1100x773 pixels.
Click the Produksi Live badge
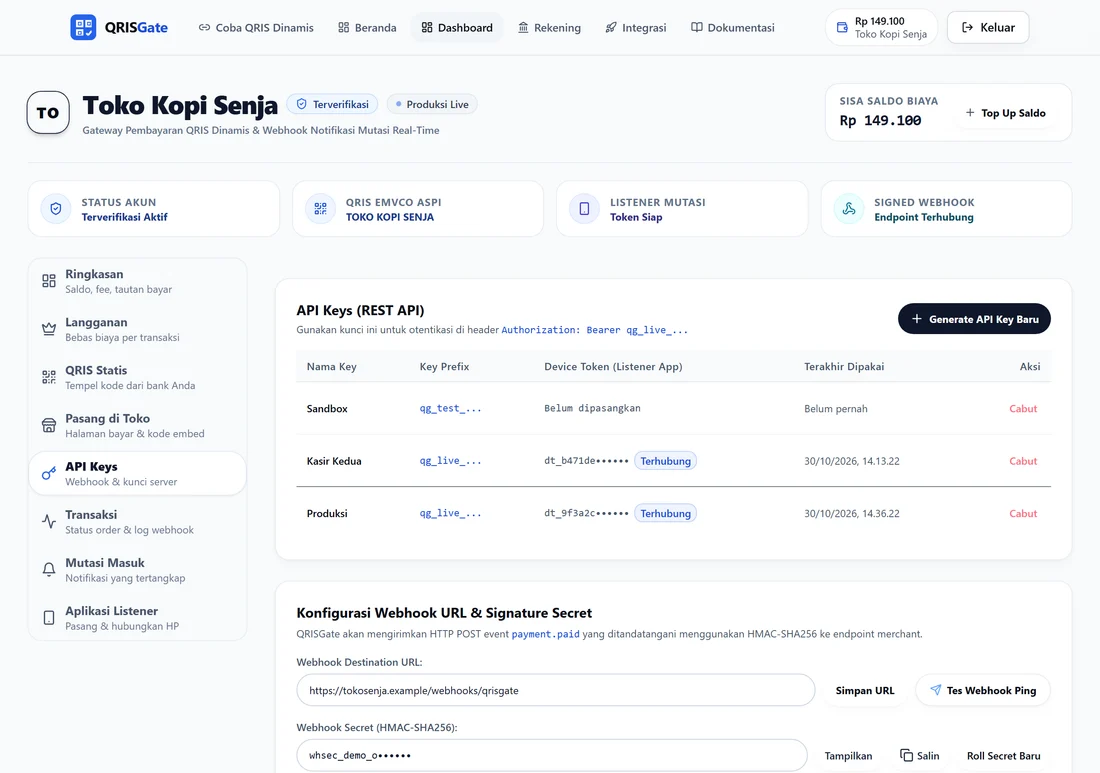click(x=432, y=104)
